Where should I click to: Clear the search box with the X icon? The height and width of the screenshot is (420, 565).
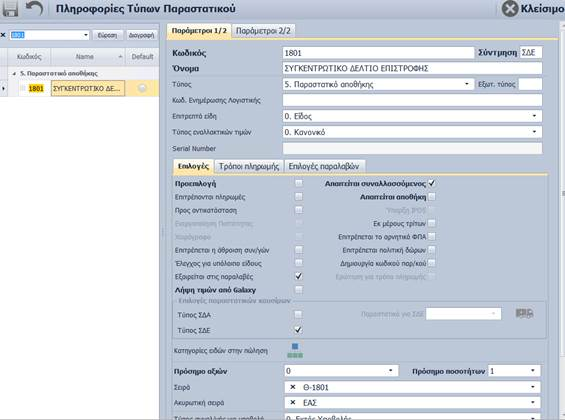3,35
